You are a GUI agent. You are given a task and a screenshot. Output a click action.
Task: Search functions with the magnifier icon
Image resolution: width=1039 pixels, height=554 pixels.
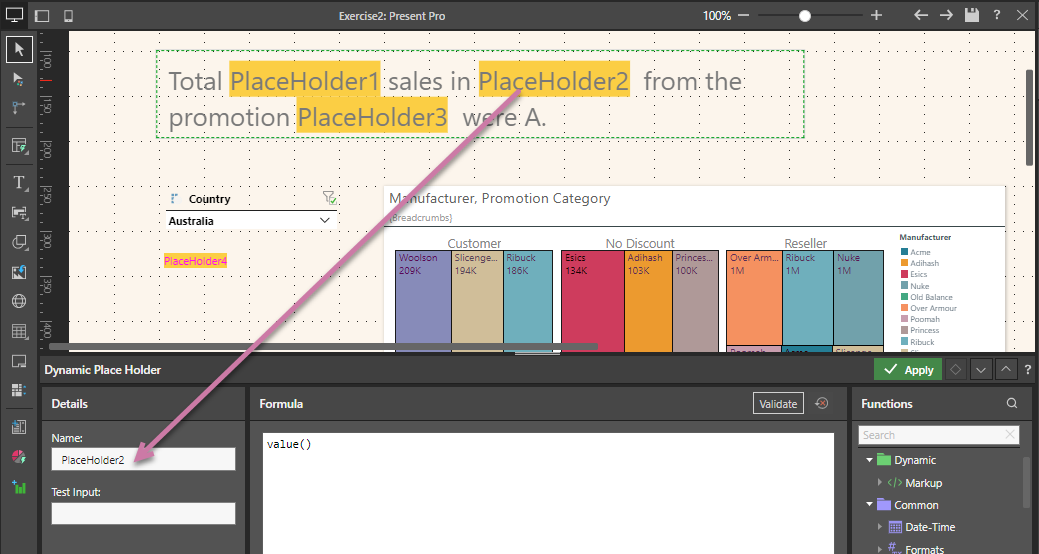click(1012, 403)
